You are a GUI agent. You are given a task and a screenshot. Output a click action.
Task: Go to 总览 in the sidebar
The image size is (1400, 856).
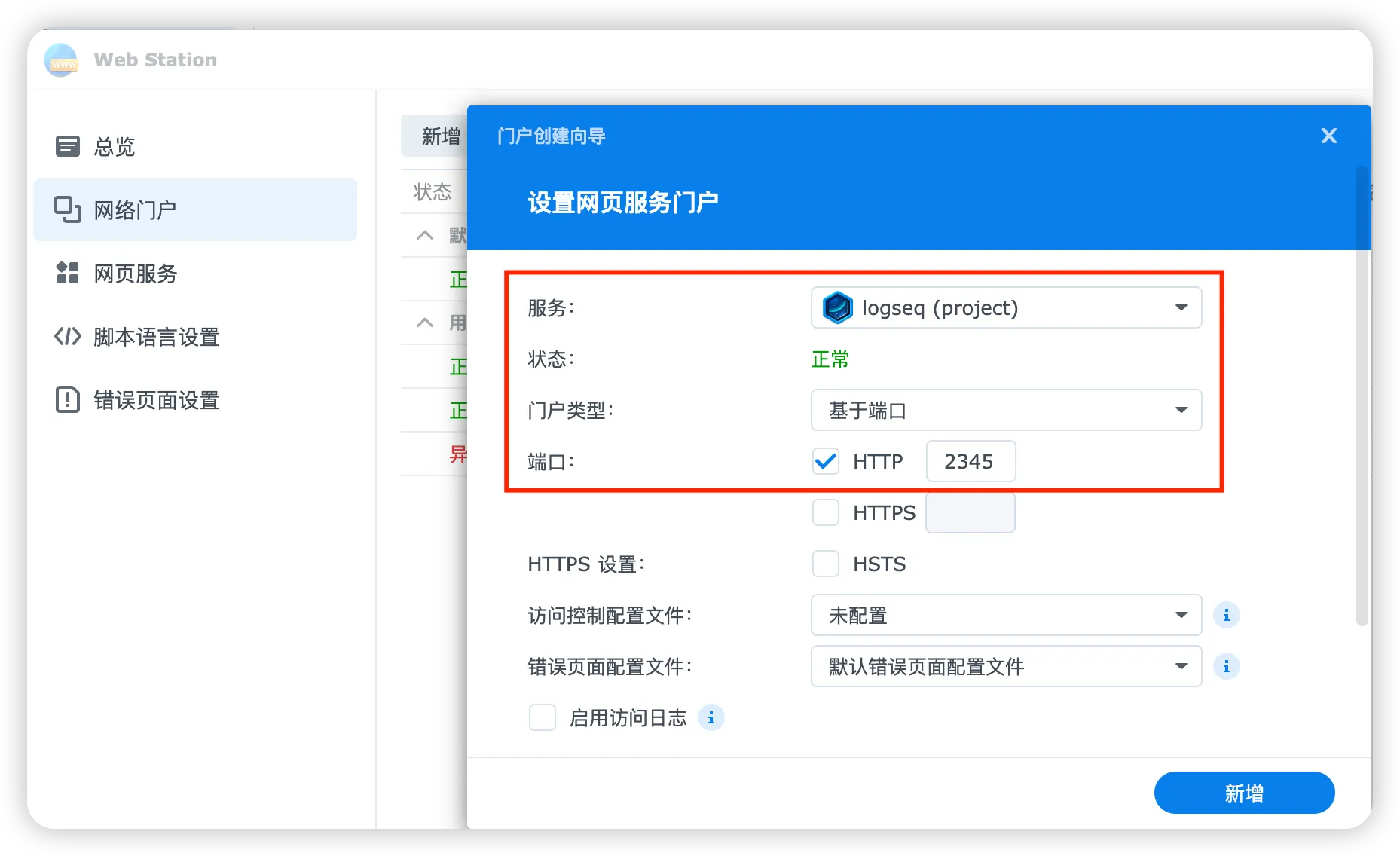point(195,146)
